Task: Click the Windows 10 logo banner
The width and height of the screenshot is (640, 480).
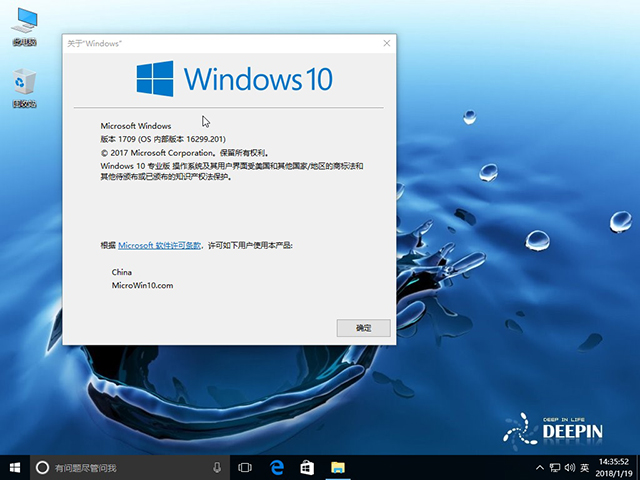Action: click(x=235, y=79)
